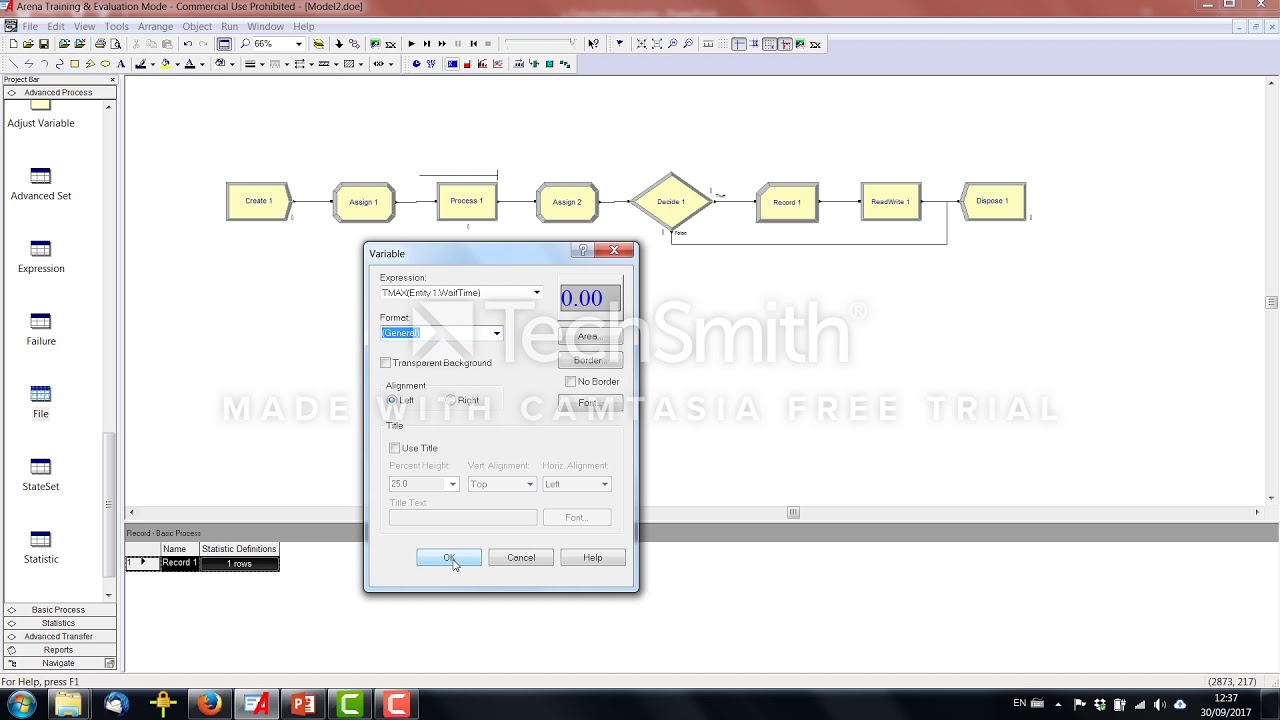The height and width of the screenshot is (720, 1280).
Task: Select the Text 'A' drawing tool
Action: click(x=121, y=64)
